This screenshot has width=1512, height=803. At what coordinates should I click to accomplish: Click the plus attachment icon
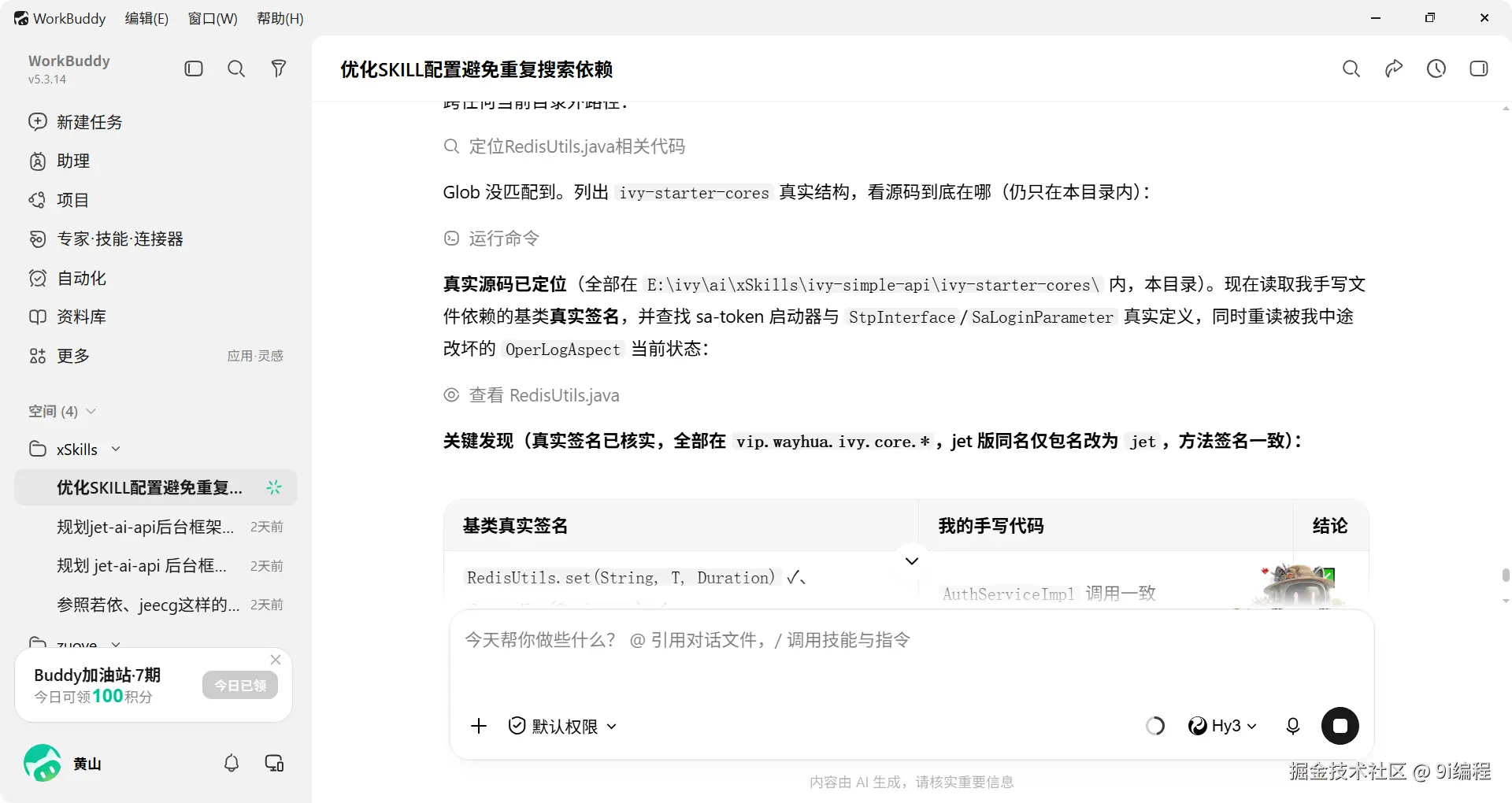click(x=479, y=726)
